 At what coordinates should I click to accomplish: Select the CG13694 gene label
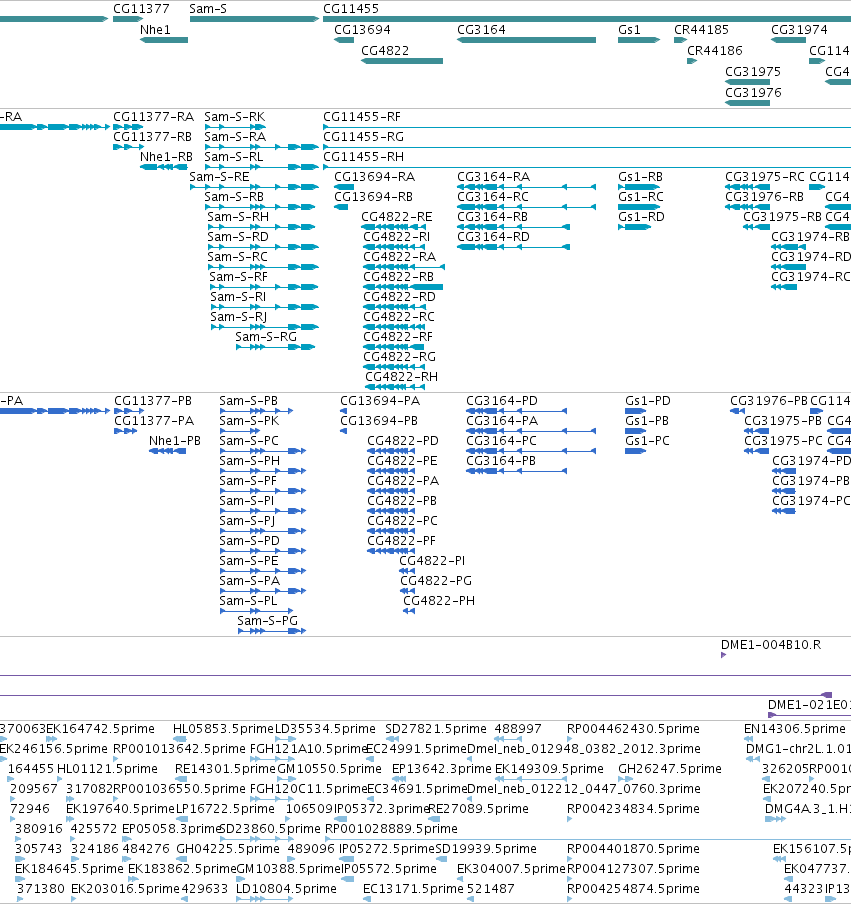[362, 30]
